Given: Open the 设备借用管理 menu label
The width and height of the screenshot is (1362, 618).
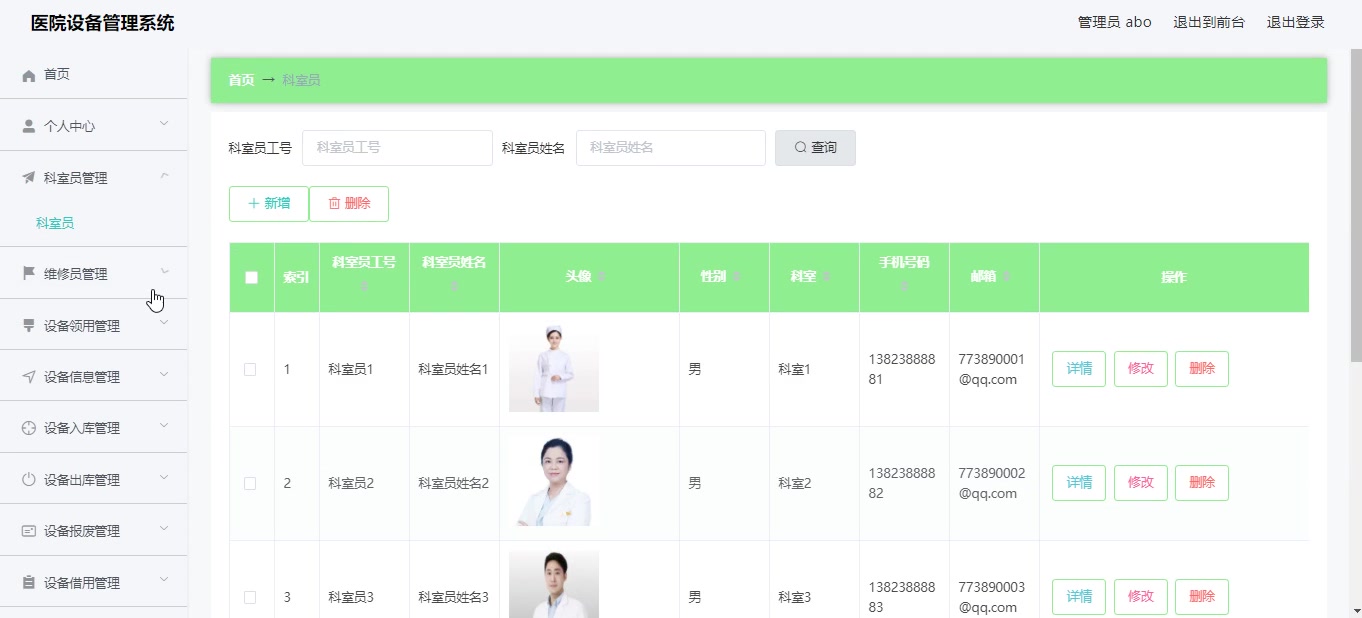Looking at the screenshot, I should click(82, 583).
